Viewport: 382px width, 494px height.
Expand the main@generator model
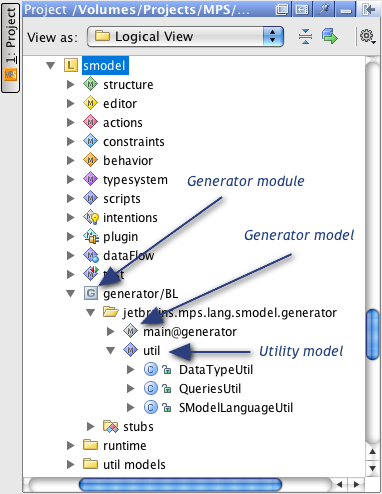[111, 331]
